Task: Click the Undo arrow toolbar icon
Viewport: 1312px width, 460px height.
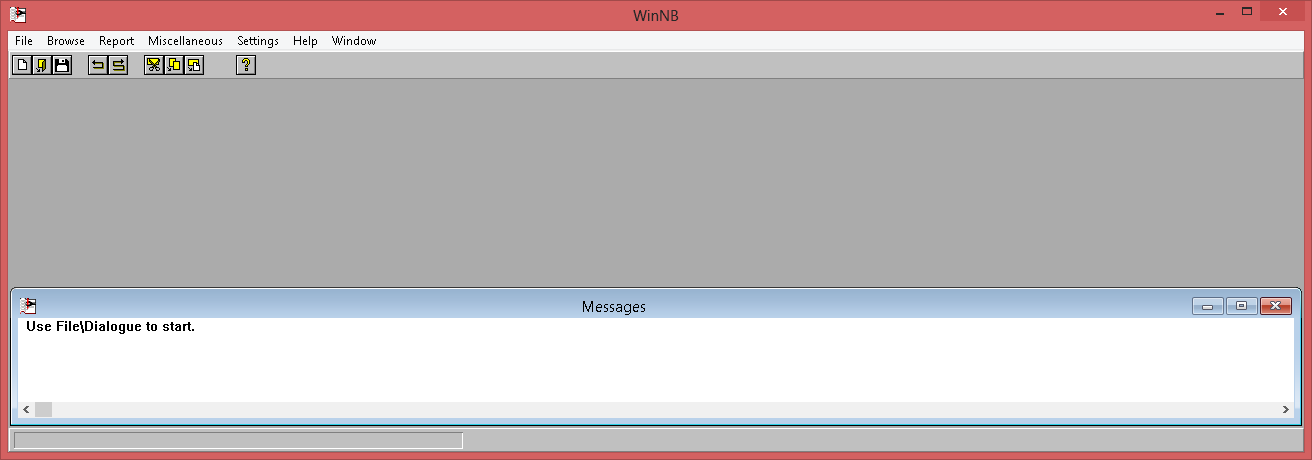Action: 98,65
